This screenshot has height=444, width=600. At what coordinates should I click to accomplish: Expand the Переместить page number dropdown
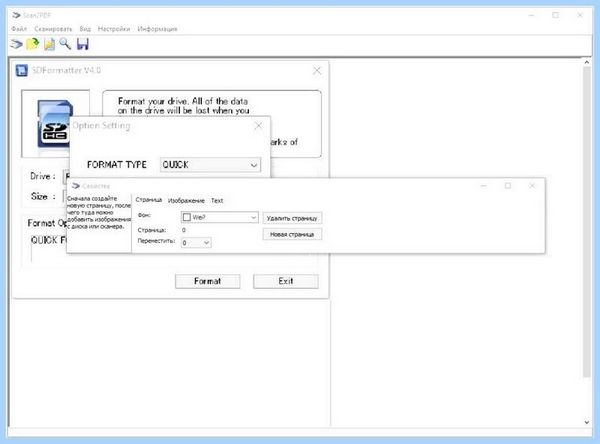196,243
